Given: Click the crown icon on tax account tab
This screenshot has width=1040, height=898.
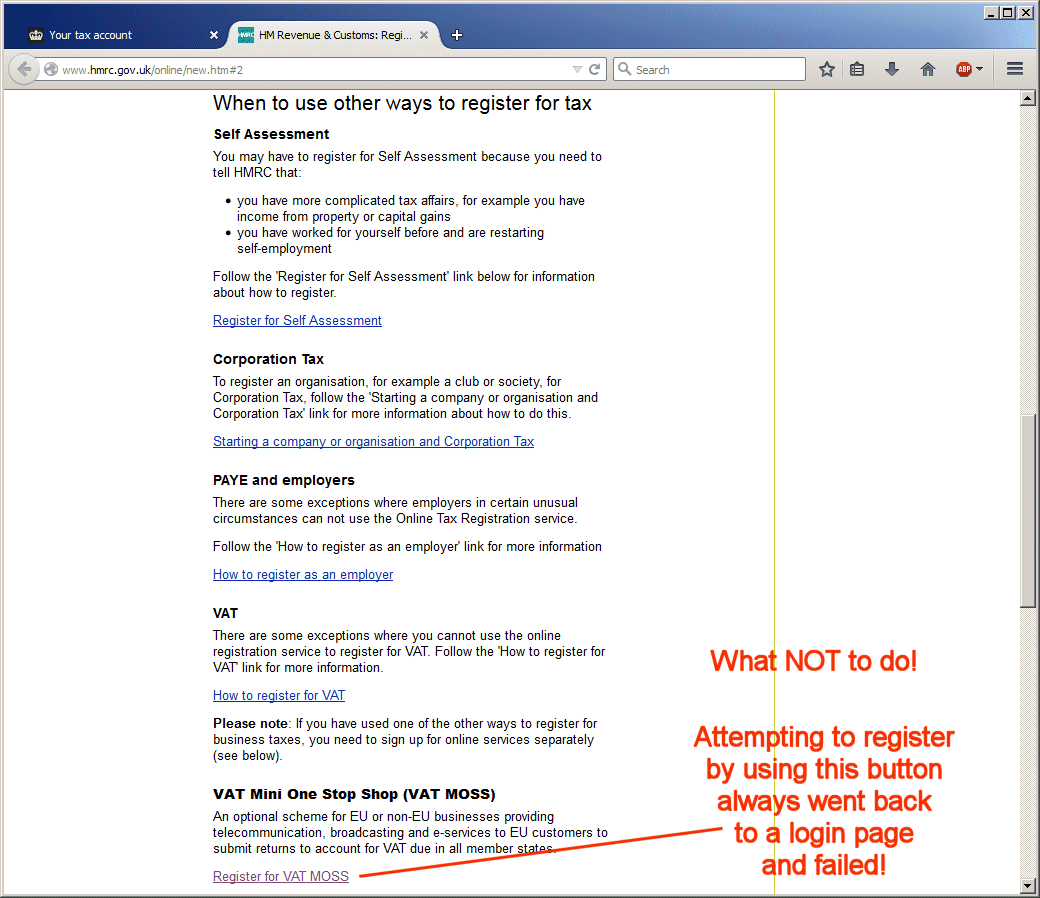Looking at the screenshot, I should coord(36,35).
